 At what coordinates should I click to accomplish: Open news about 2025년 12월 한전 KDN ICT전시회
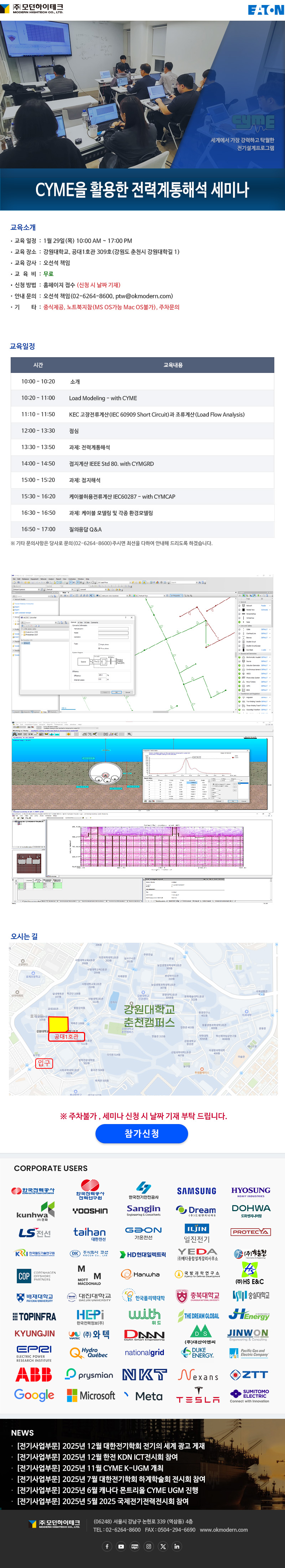coord(97,1457)
